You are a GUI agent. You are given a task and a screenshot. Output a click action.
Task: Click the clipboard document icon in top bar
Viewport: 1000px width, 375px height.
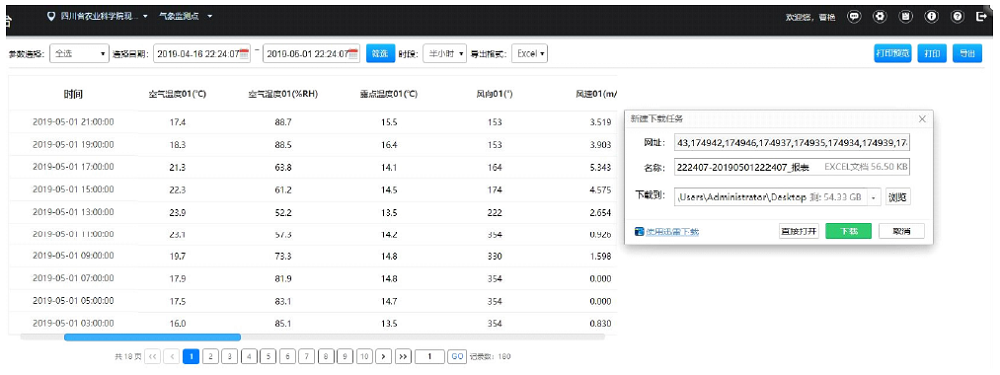906,17
